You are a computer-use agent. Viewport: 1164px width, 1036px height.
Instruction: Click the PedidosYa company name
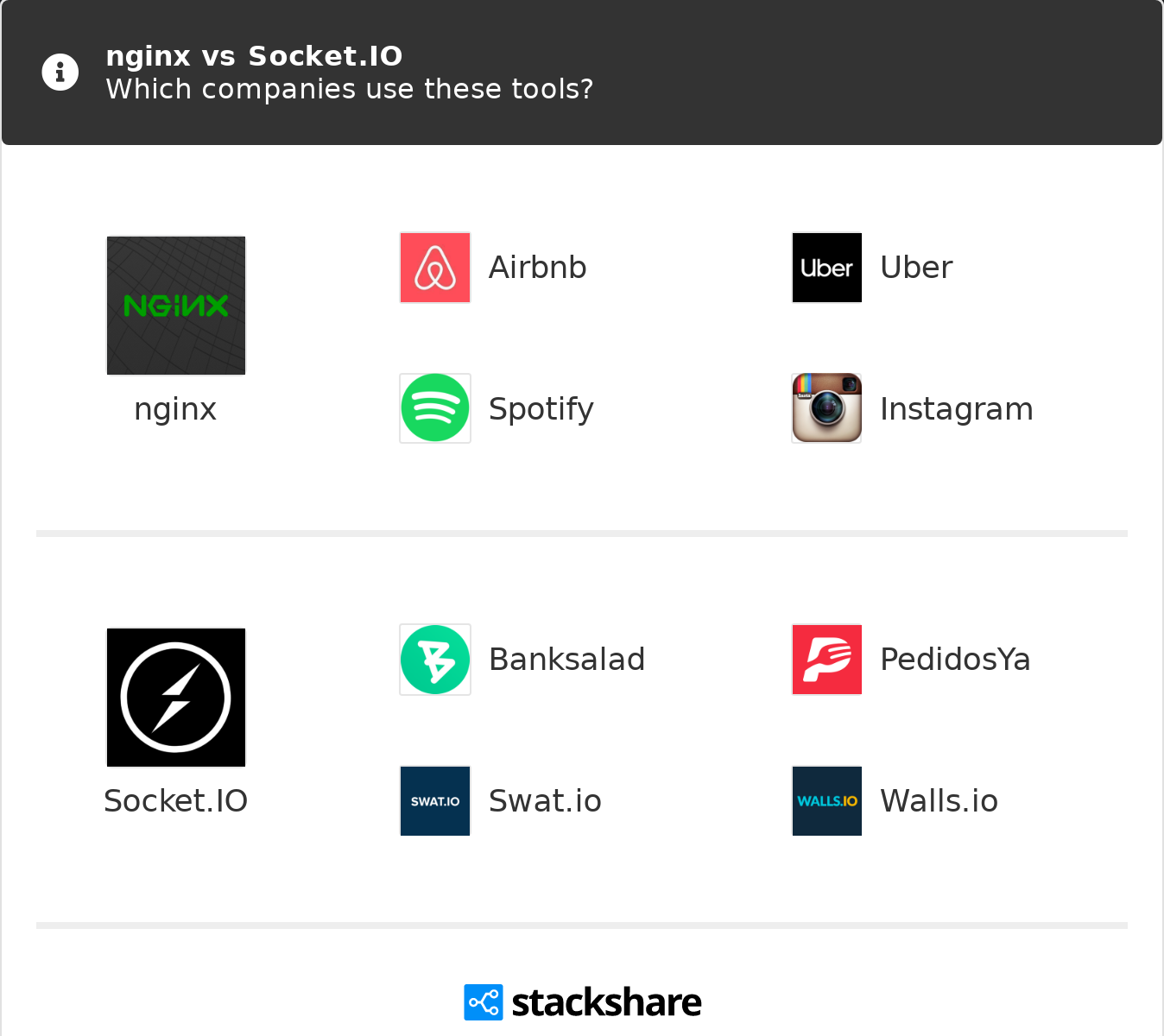point(955,660)
